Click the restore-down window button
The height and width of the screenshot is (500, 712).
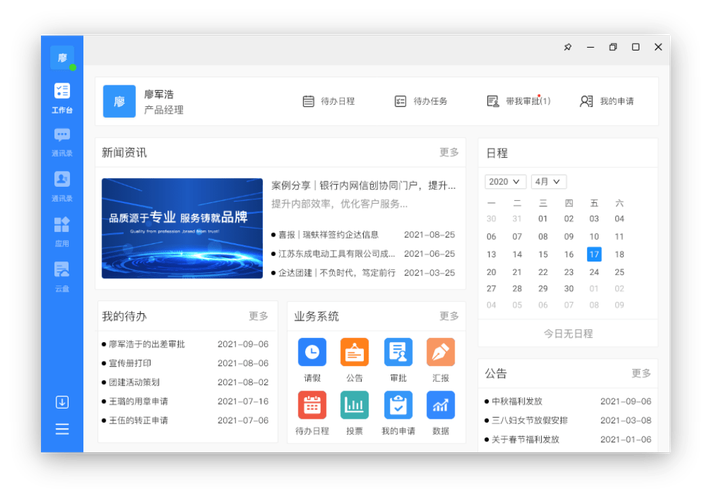613,47
